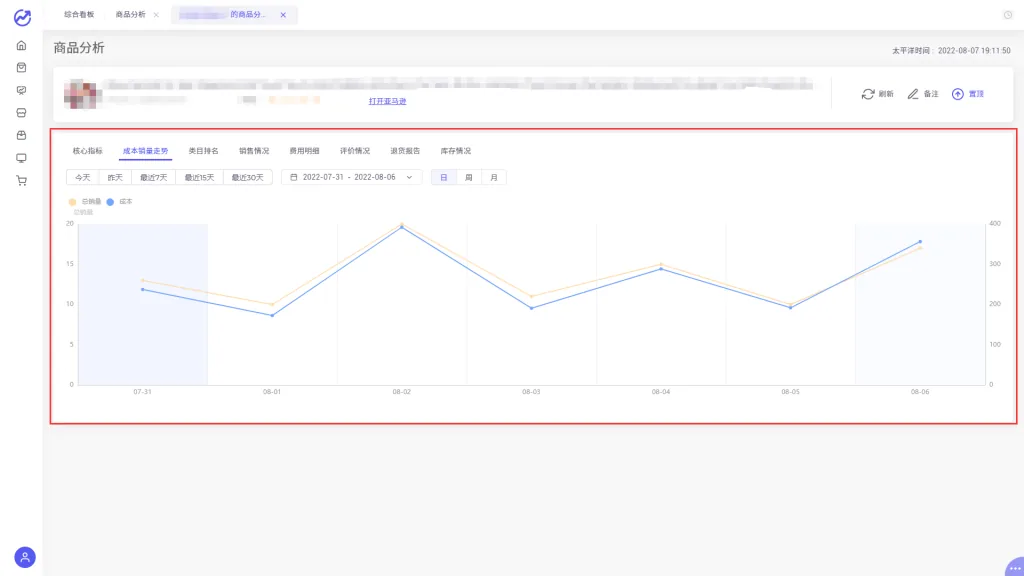Screen dimensions: 1024x576
Task: Click the 08-02 peak point on blue line
Action: 402,227
